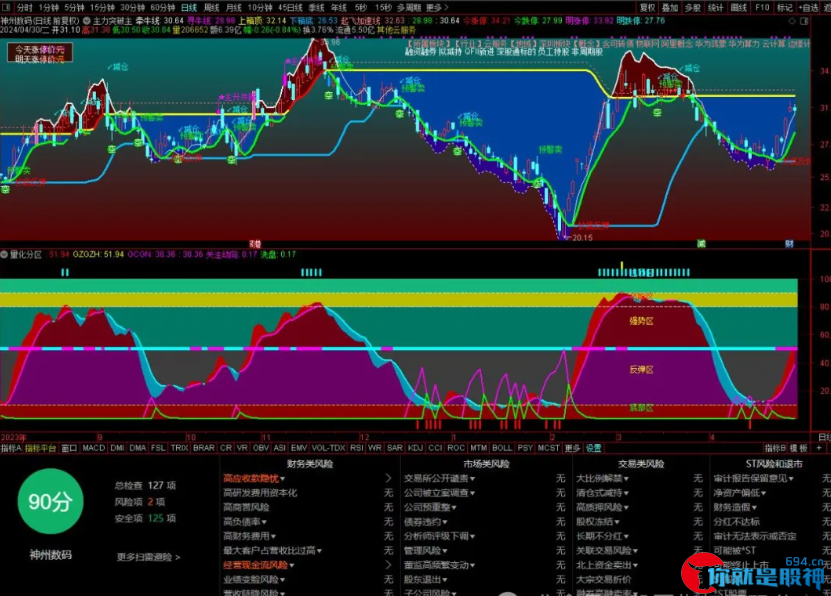Select the 年线 yearly period
This screenshot has width=831, height=596.
(x=339, y=7)
